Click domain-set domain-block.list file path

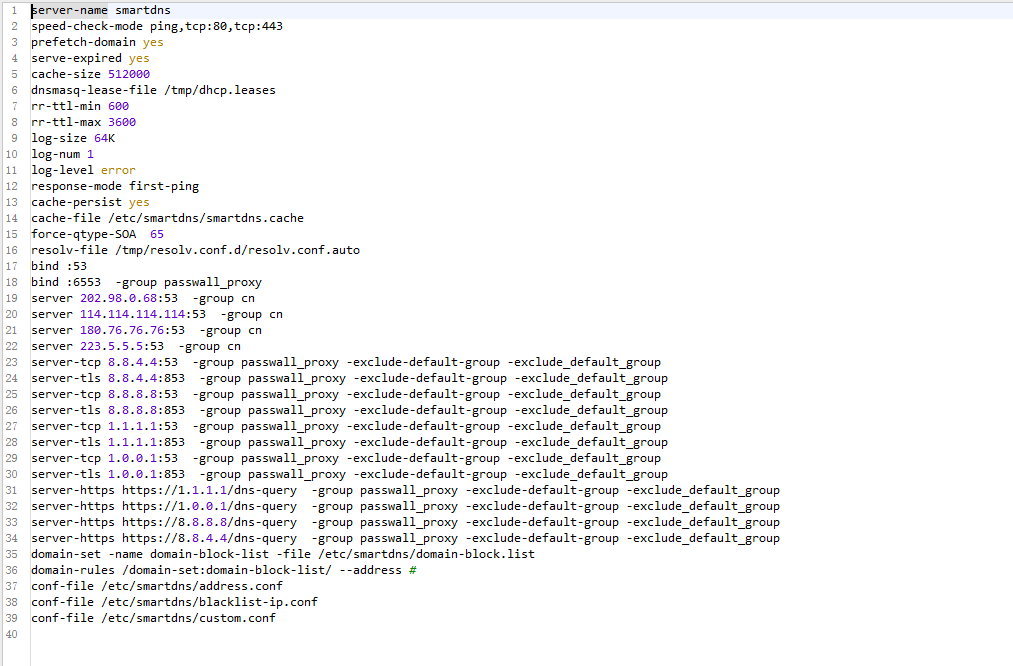(426, 554)
